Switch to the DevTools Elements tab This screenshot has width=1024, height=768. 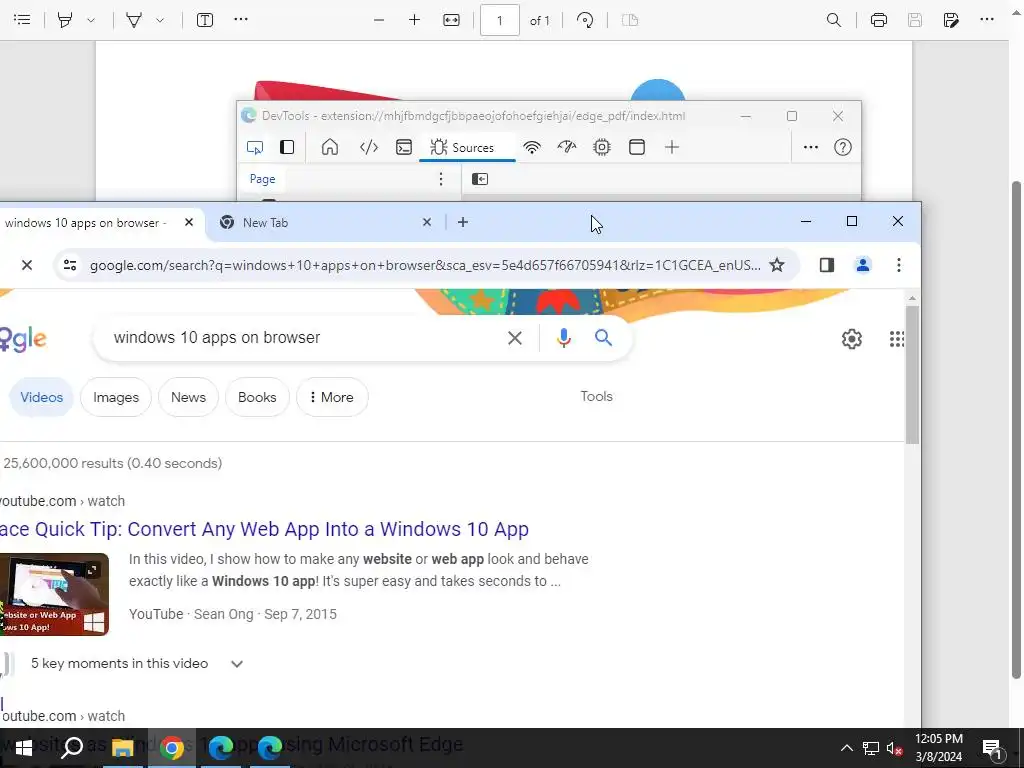[369, 148]
